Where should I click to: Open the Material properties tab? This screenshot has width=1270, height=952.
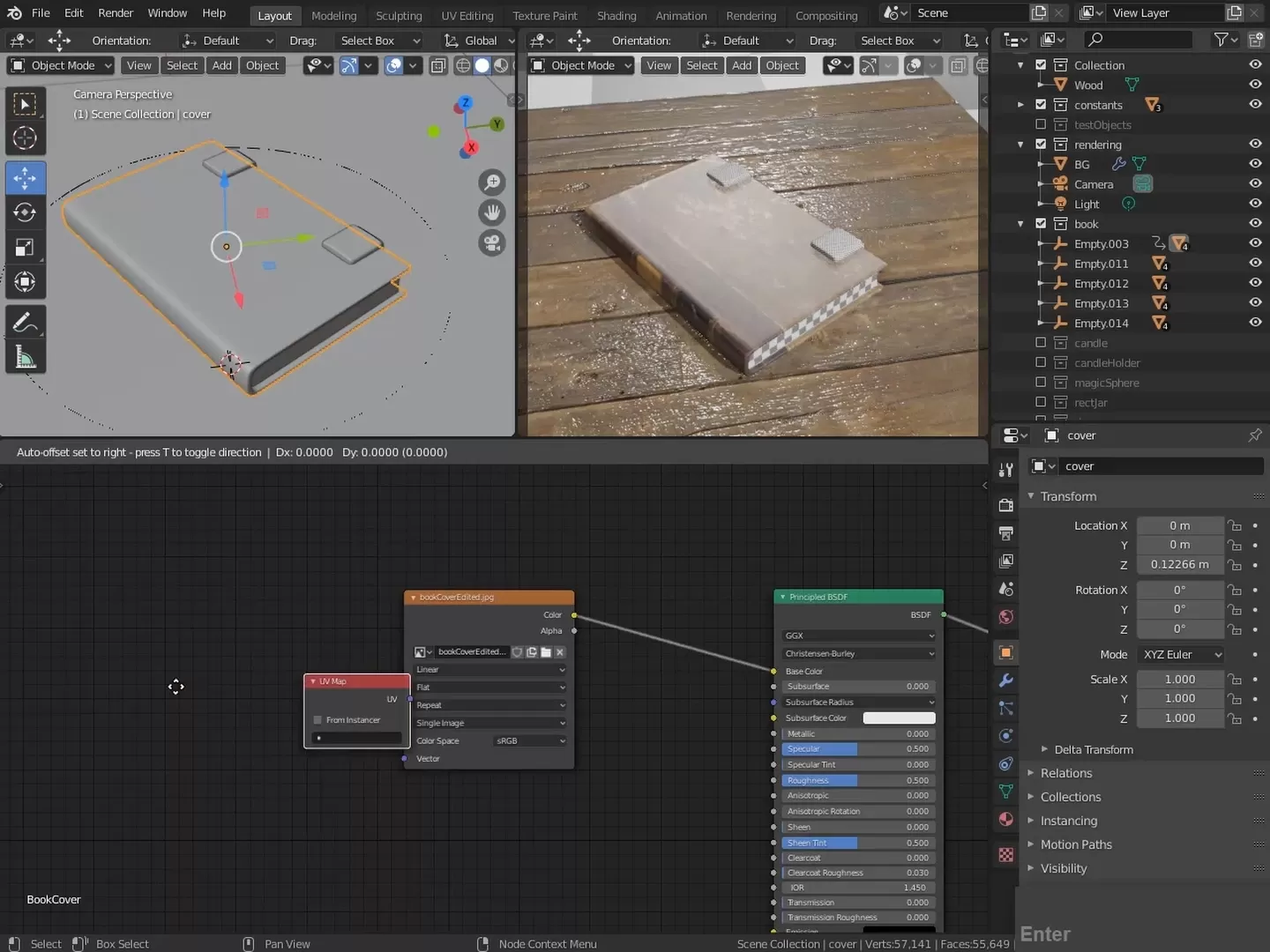pos(1005,820)
